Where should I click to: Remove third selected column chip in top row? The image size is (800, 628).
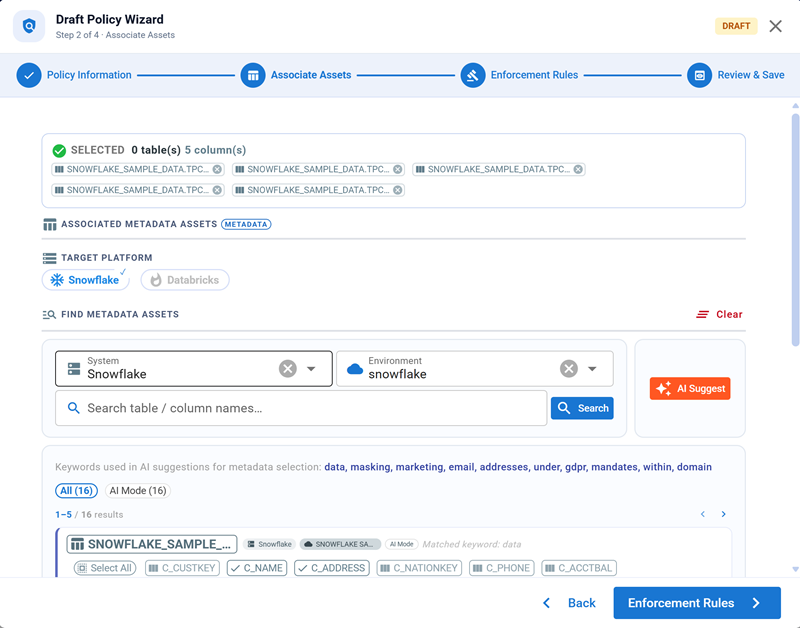(x=578, y=169)
